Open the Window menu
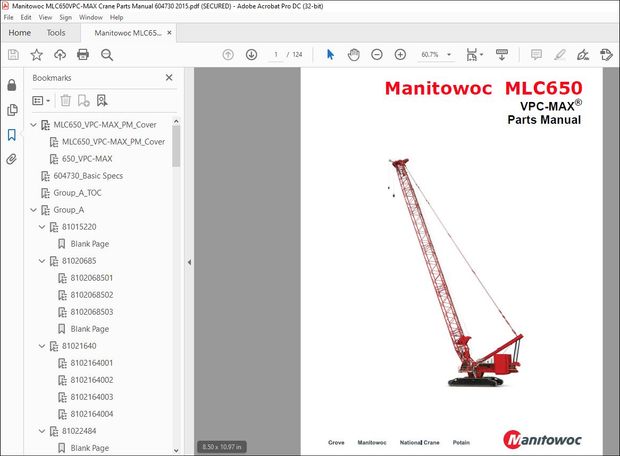The image size is (620, 456). coord(91,17)
